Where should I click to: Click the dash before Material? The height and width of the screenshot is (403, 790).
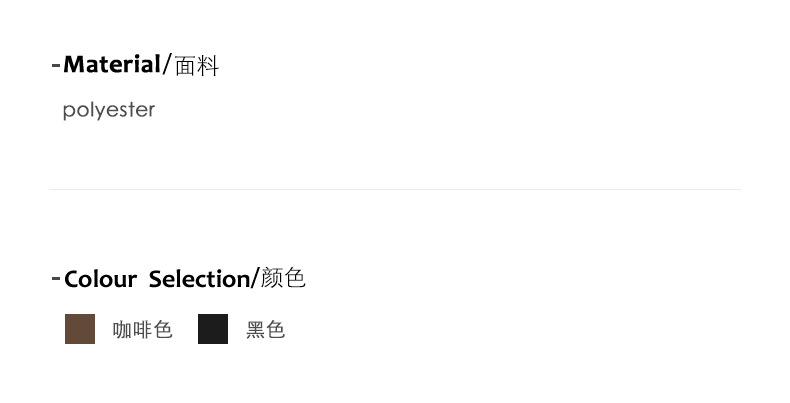click(x=56, y=66)
